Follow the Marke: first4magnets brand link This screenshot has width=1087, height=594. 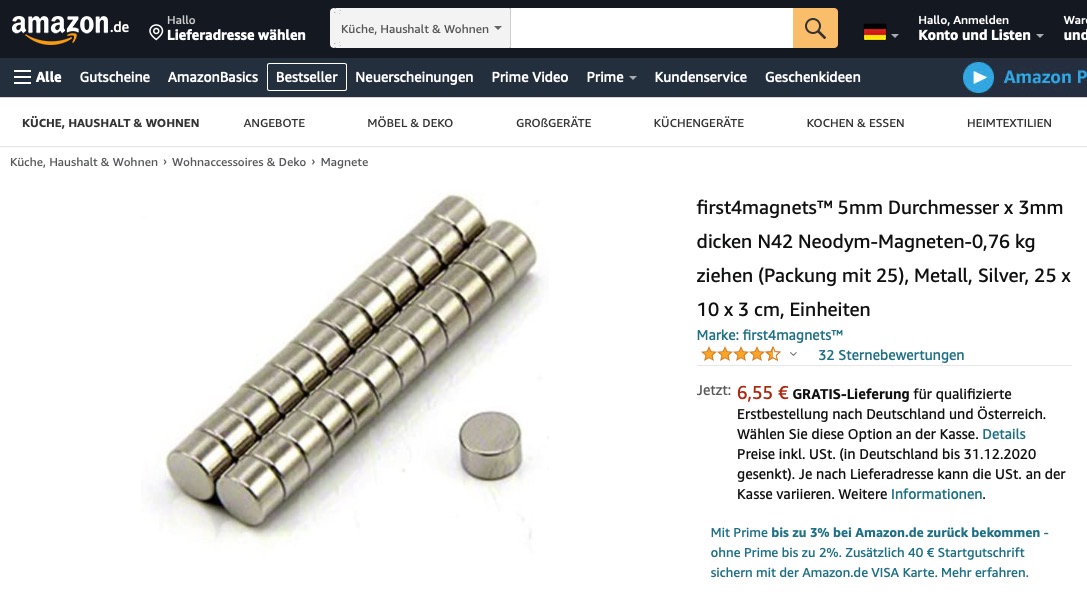[769, 335]
